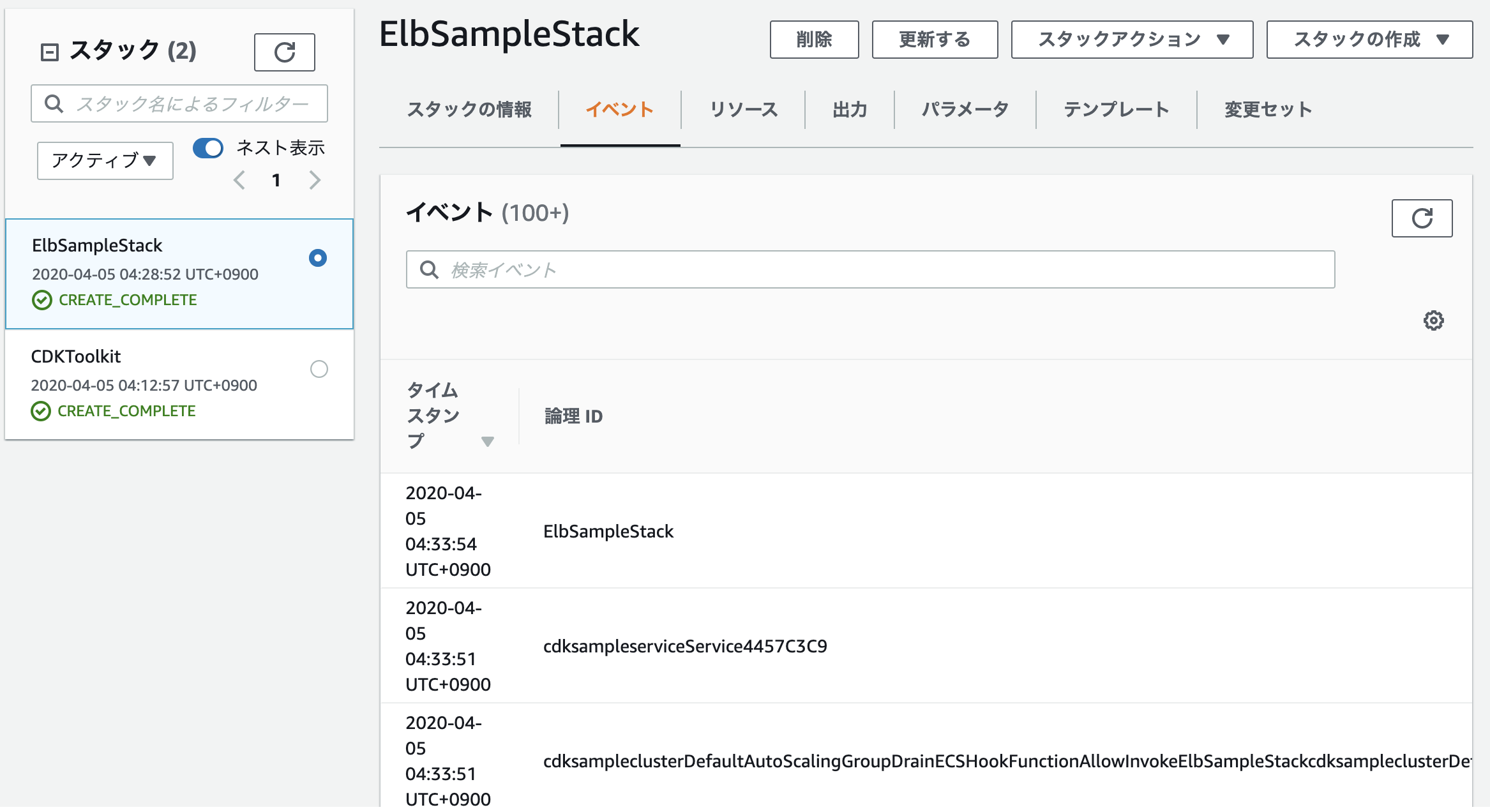The width and height of the screenshot is (1490, 812).
Task: Switch to the リソース tab
Action: pos(744,109)
